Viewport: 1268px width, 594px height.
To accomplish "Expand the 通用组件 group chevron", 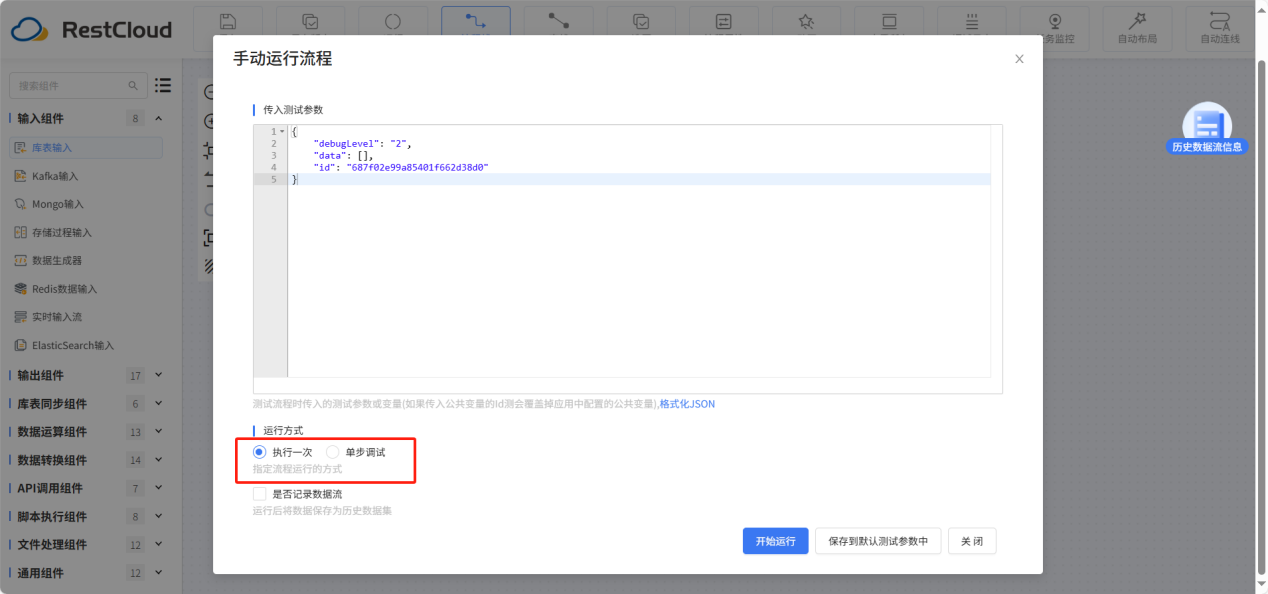I will tap(159, 573).
